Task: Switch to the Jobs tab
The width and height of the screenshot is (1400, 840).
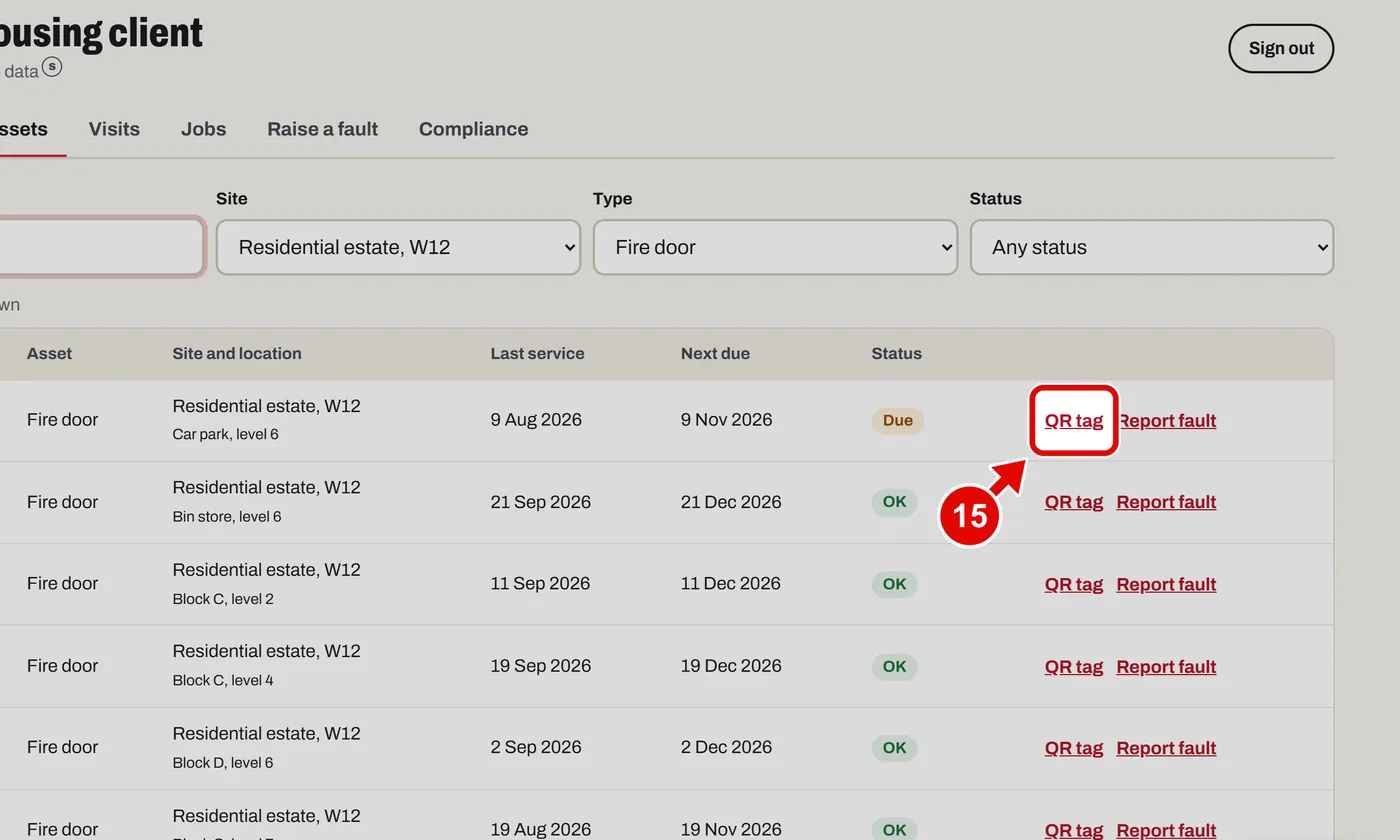Action: (203, 129)
